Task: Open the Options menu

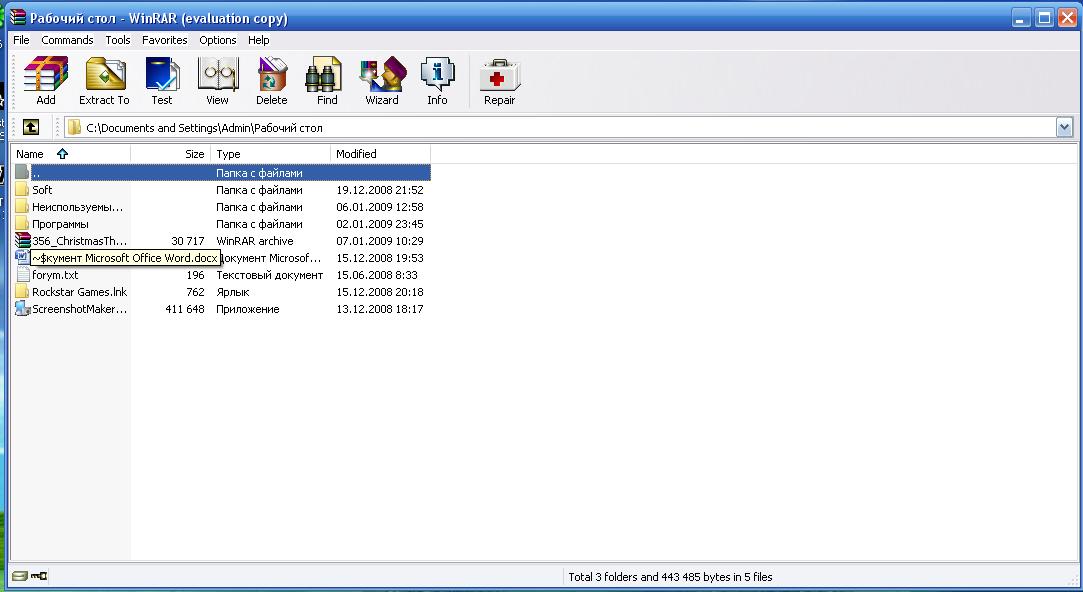Action: click(218, 40)
